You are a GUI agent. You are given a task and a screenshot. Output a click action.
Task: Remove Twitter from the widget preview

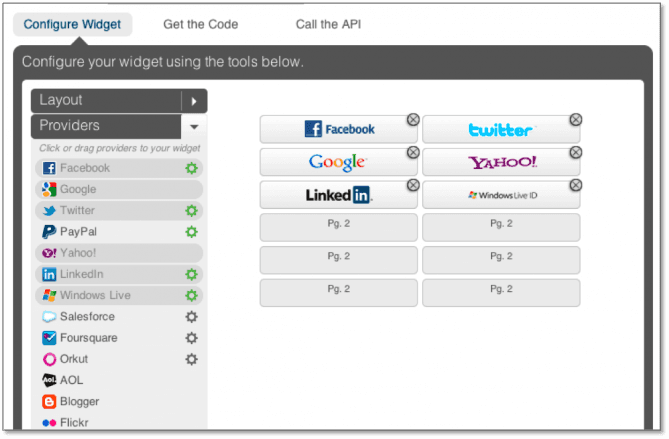(x=575, y=120)
